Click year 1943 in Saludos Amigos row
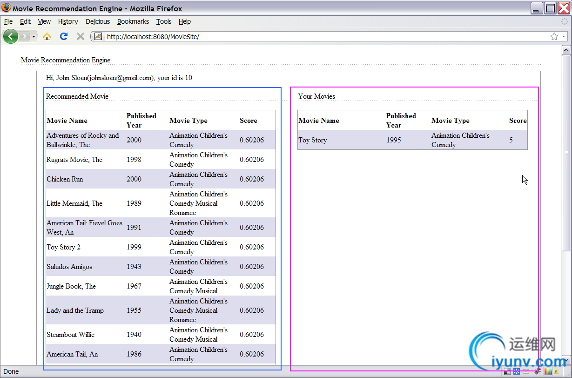 click(x=134, y=267)
